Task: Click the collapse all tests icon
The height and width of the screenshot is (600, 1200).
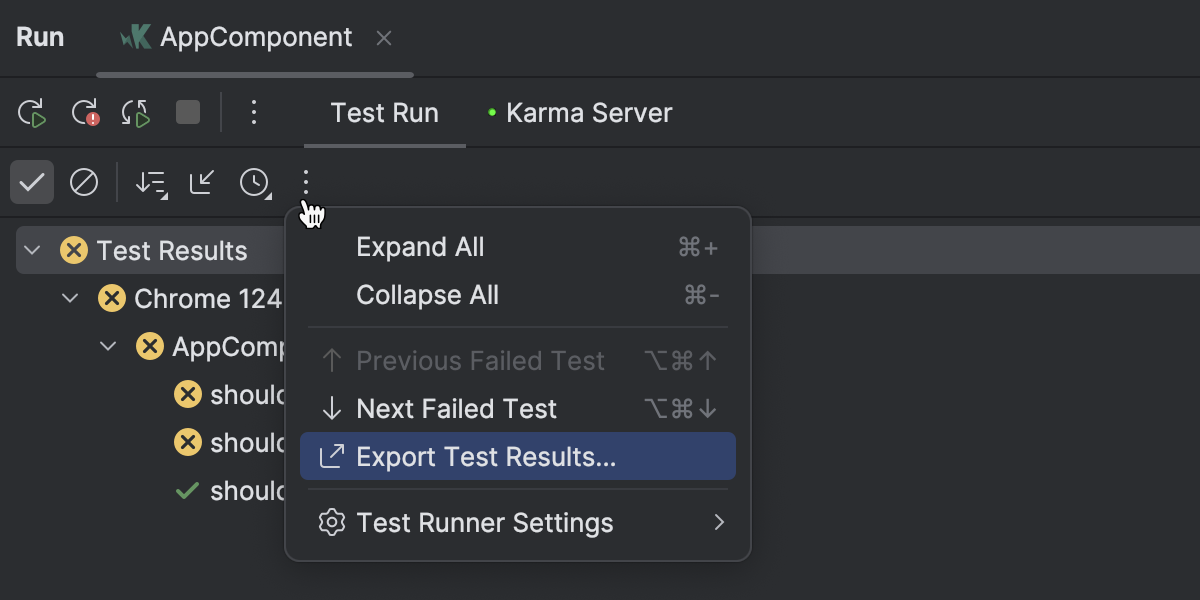Action: [203, 183]
